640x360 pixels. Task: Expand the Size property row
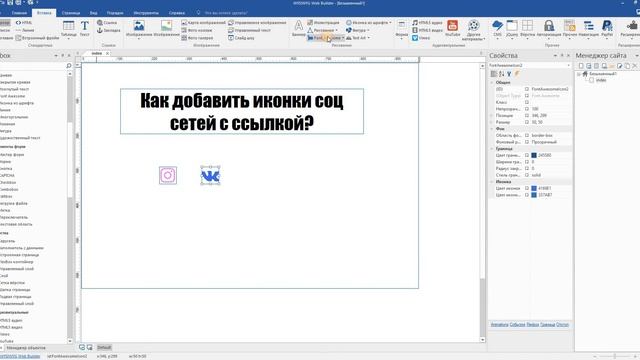click(x=491, y=122)
